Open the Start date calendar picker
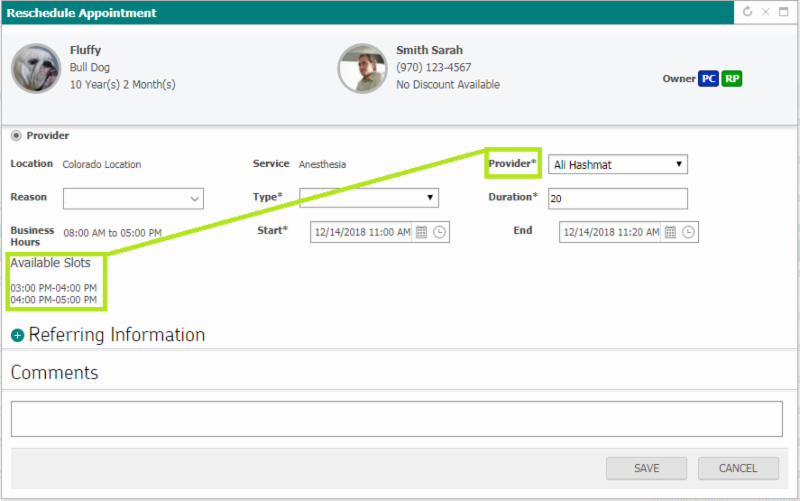800x501 pixels. (x=421, y=232)
